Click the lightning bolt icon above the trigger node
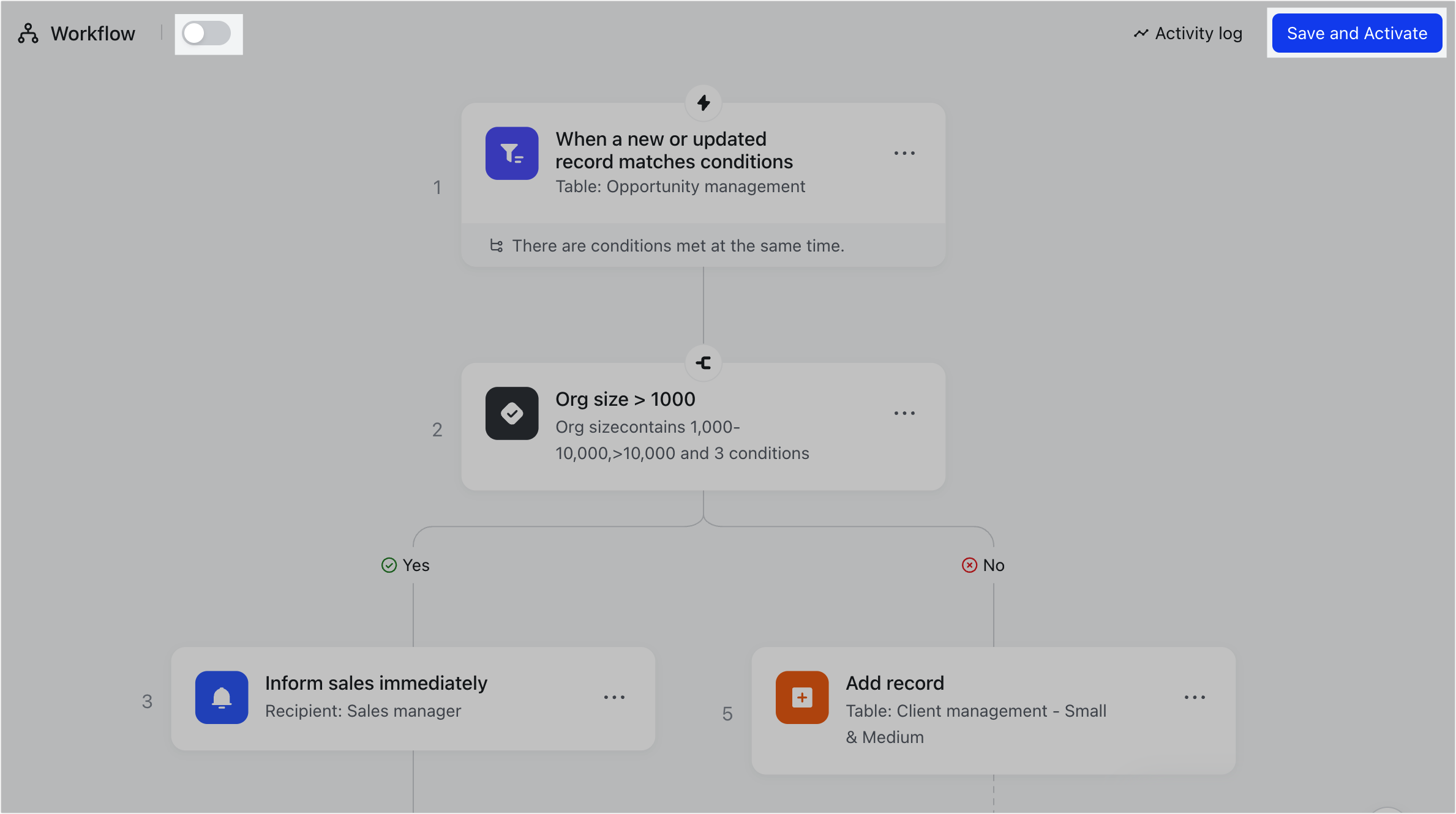1456x814 pixels. pos(703,102)
